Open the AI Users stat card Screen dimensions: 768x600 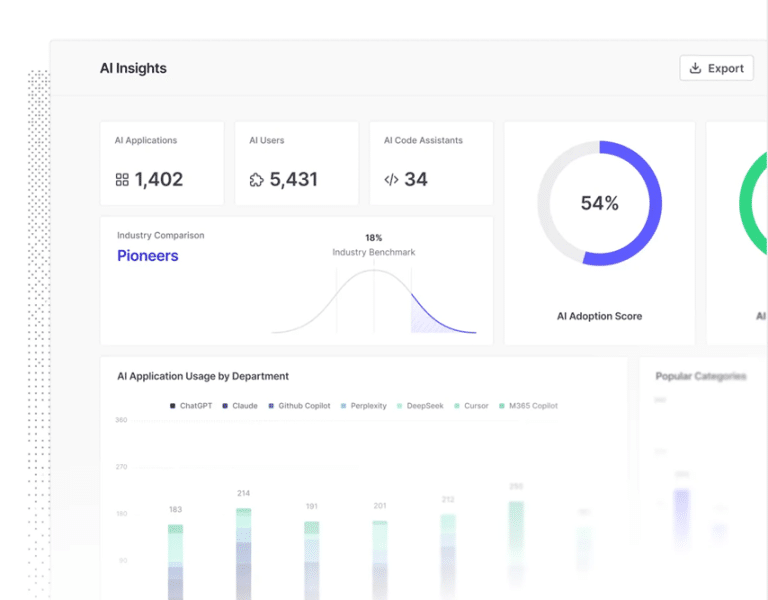[296, 164]
